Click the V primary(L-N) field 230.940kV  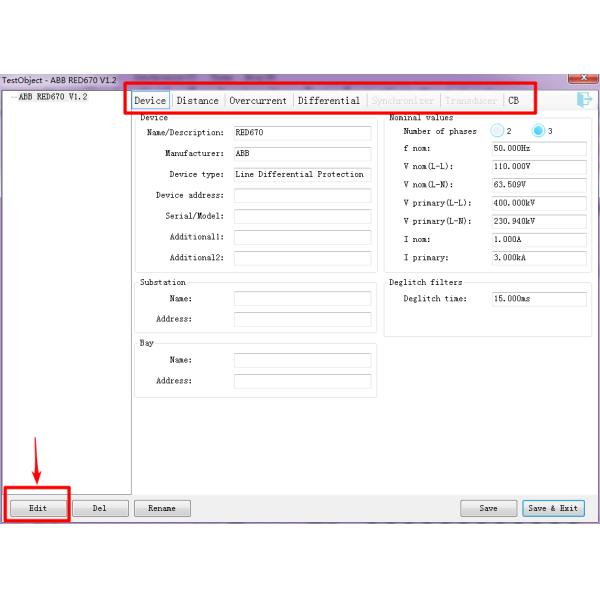[x=539, y=222]
